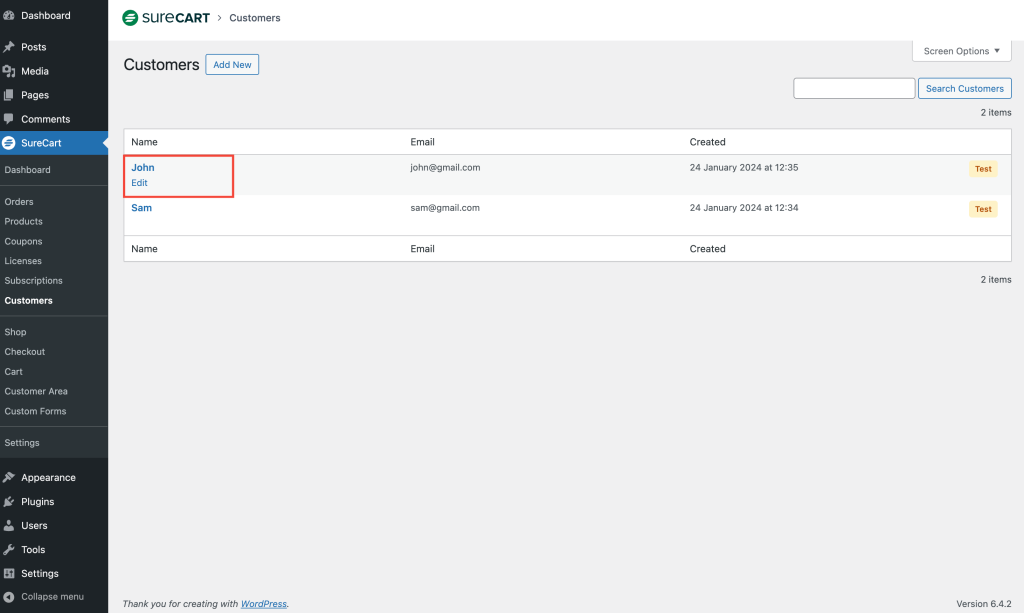Viewport: 1024px width, 613px height.
Task: Click the Dashboard gauge icon in sidebar
Action: coord(9,16)
